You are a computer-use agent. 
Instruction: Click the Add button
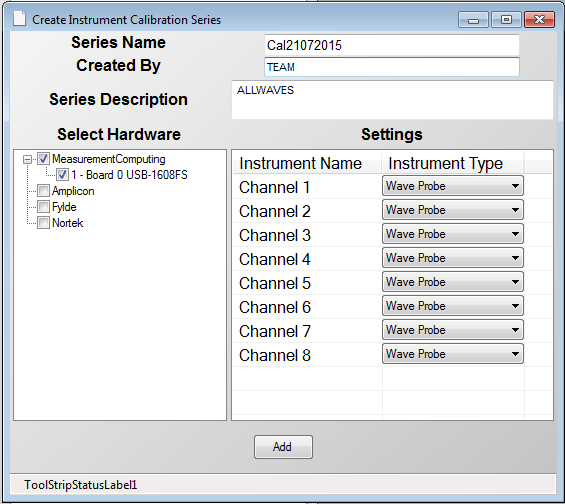tap(283, 447)
